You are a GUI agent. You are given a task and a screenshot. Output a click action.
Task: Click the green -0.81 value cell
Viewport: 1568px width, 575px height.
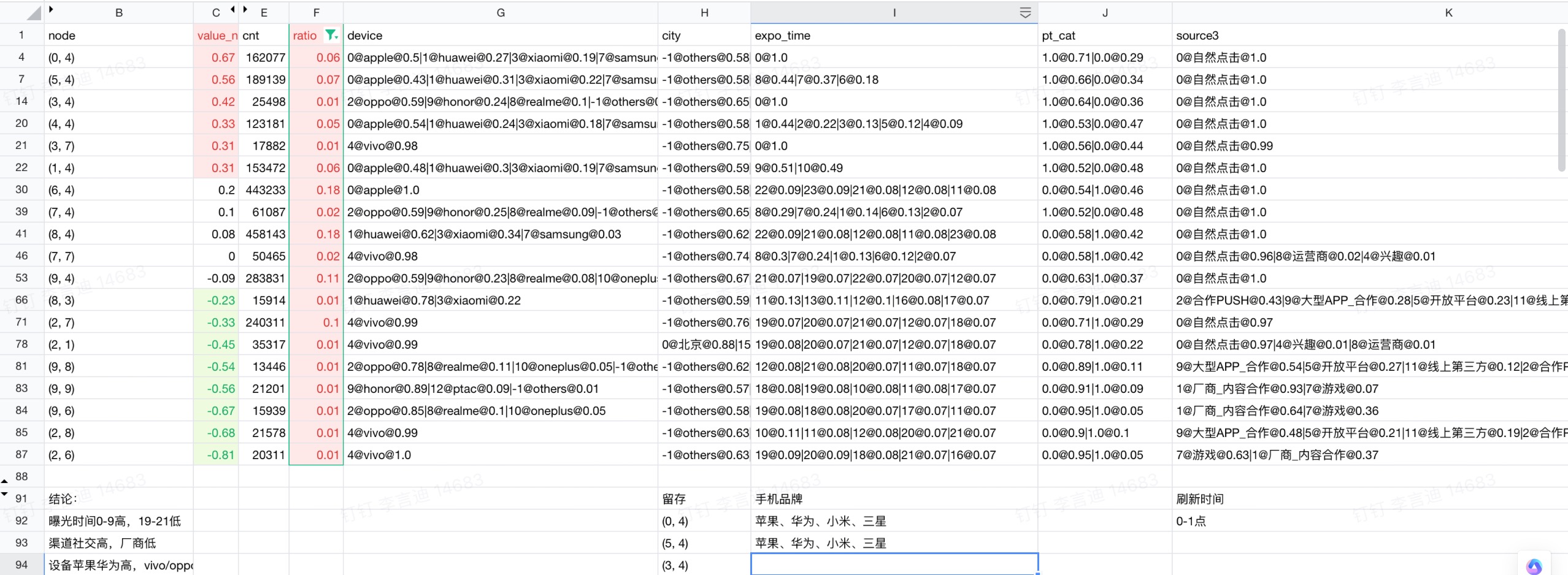[x=216, y=455]
